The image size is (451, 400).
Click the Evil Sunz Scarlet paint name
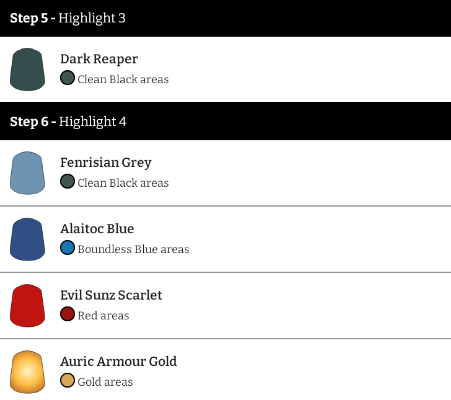click(x=111, y=295)
